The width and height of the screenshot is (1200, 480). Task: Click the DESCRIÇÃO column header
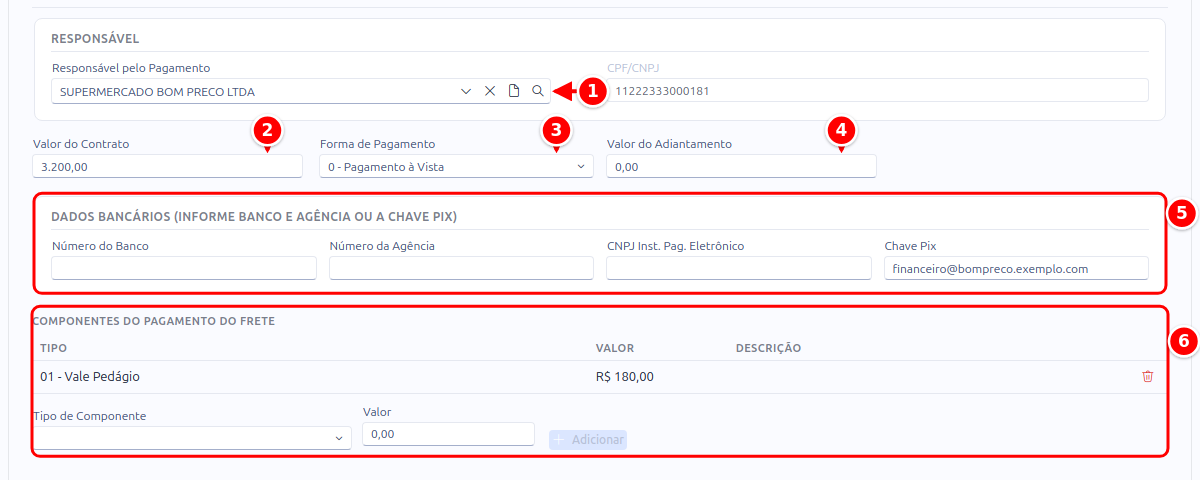(769, 348)
